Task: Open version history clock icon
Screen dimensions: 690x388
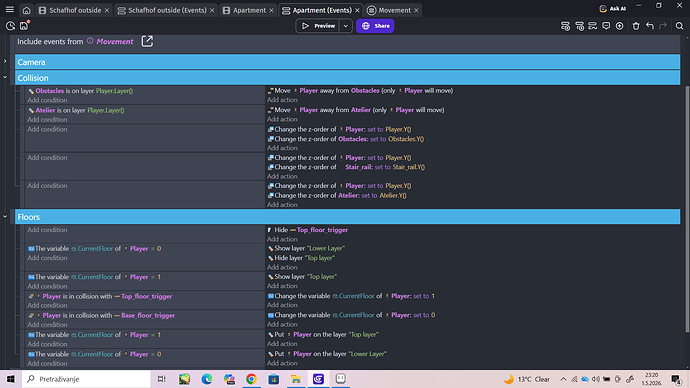Action: [x=10, y=26]
